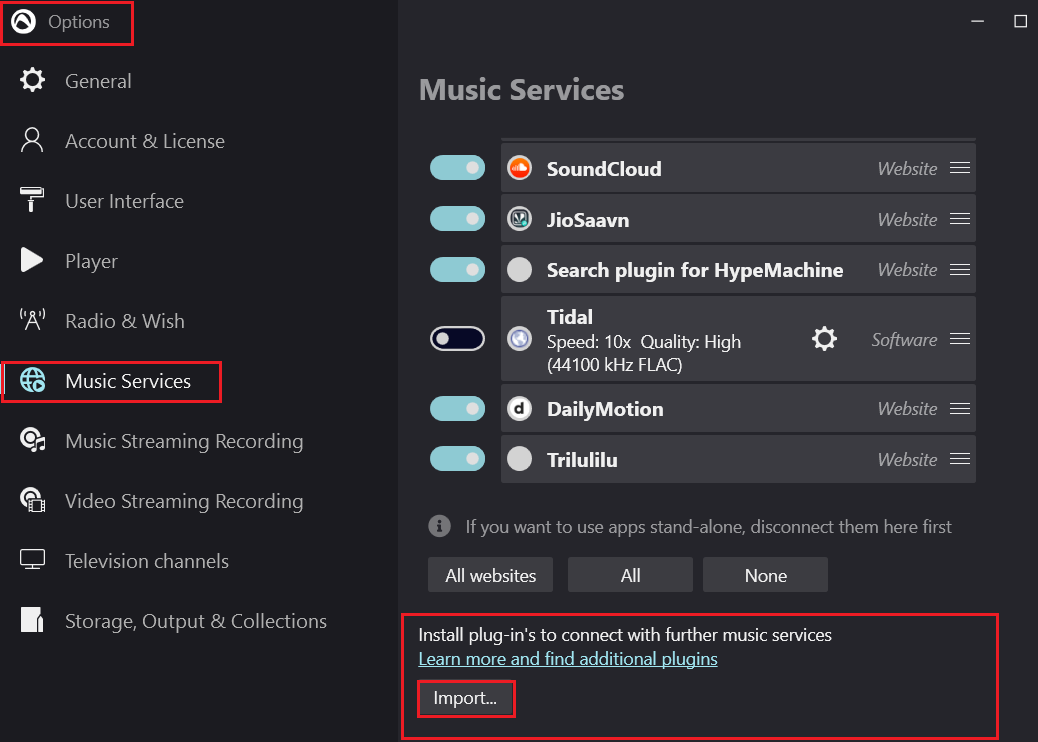Go to Account & License settings
Image resolution: width=1038 pixels, height=742 pixels.
click(x=144, y=141)
